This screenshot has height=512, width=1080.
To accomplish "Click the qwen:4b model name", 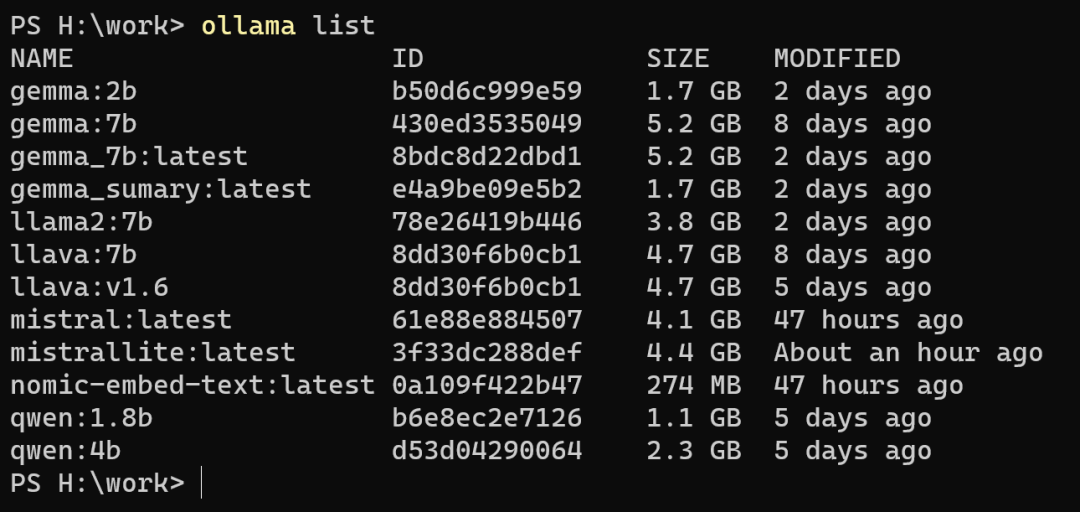I will [x=66, y=451].
